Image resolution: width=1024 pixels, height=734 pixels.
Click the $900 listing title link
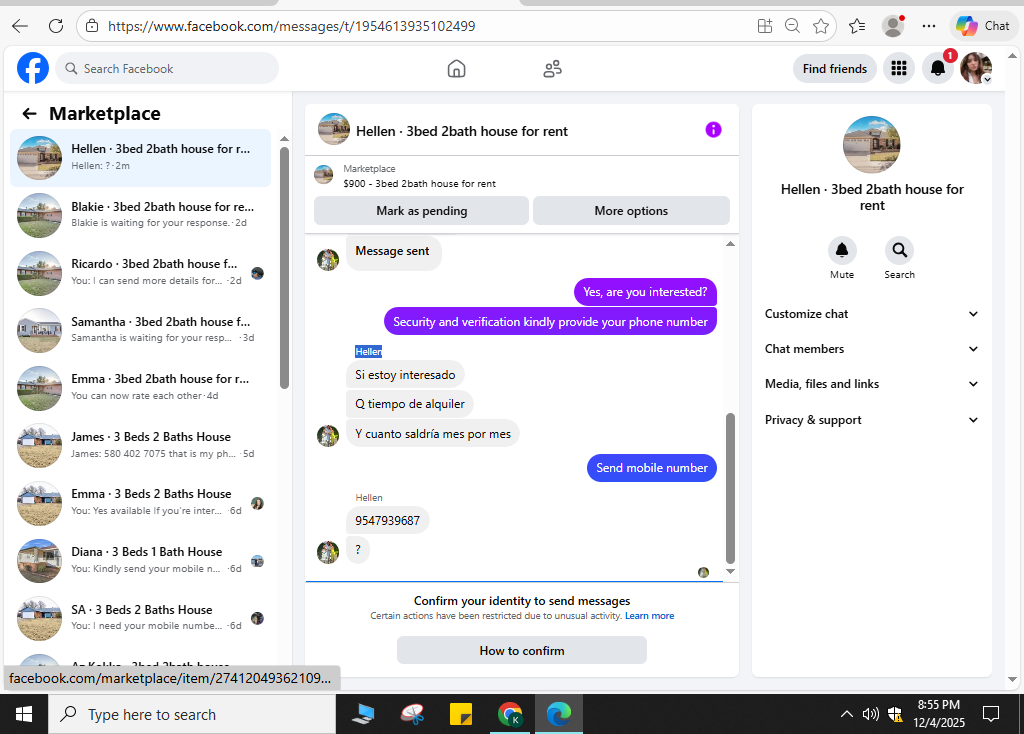pyautogui.click(x=419, y=184)
